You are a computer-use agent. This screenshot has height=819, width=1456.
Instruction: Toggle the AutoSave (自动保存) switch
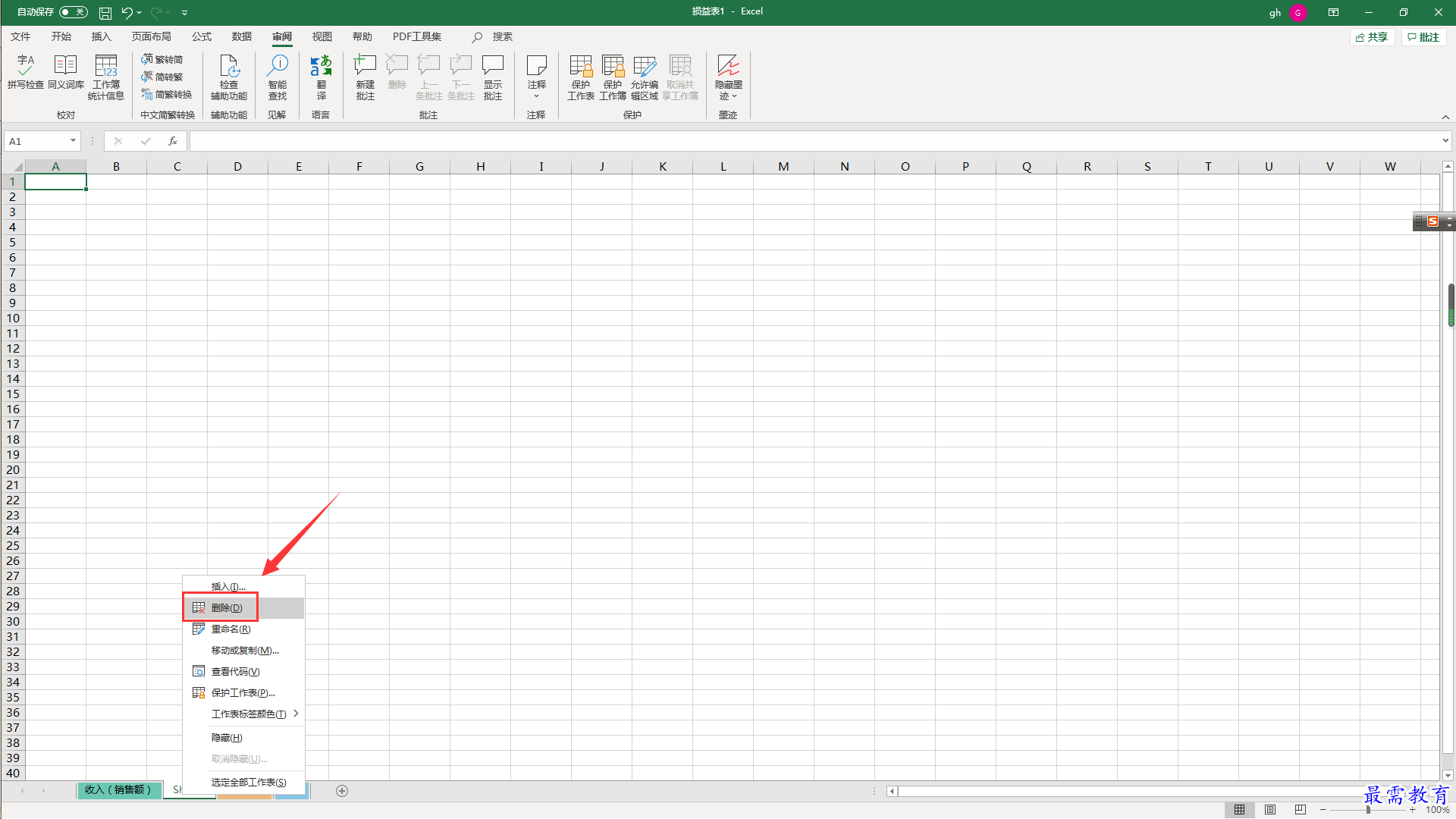click(74, 12)
